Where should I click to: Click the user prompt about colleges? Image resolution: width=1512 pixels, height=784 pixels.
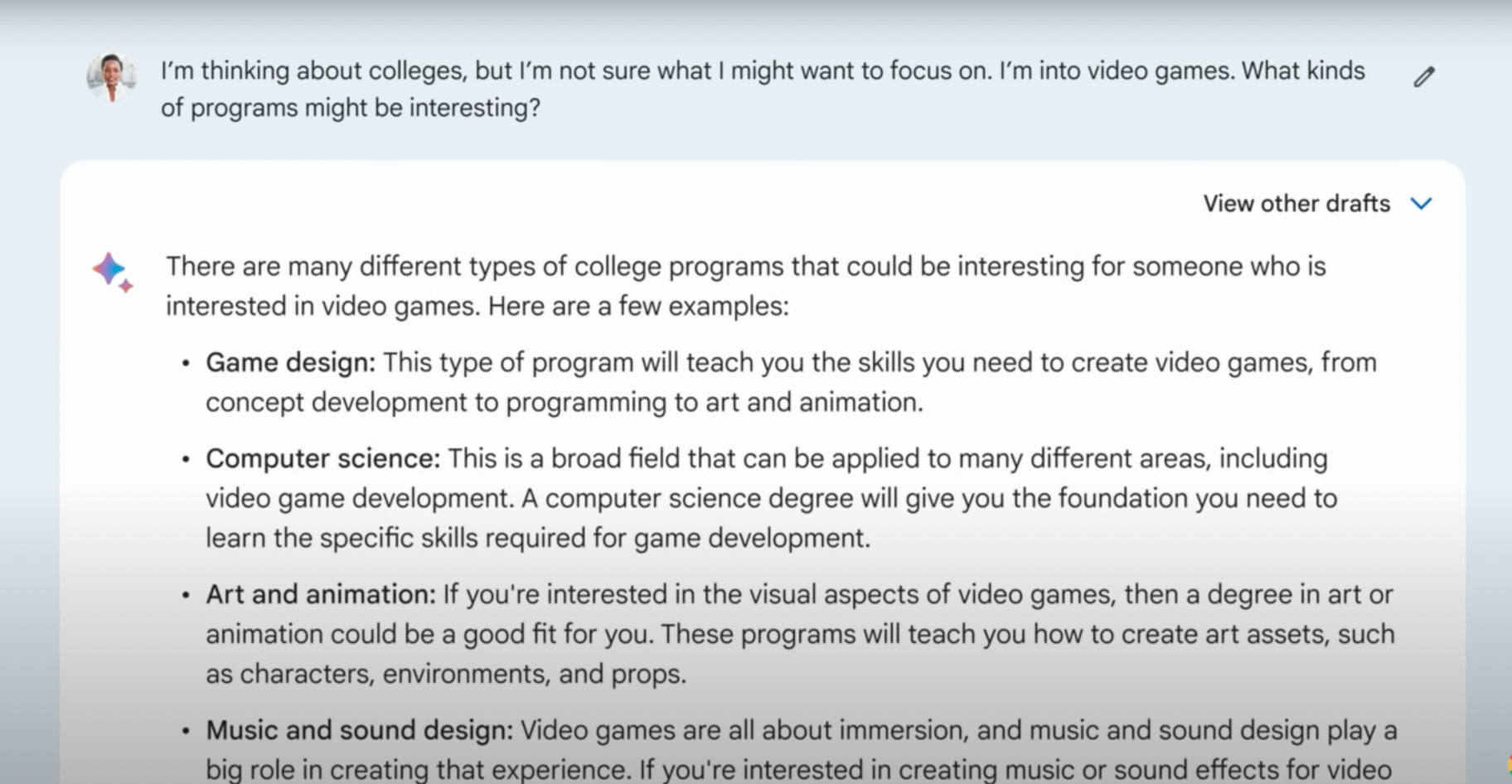click(763, 89)
